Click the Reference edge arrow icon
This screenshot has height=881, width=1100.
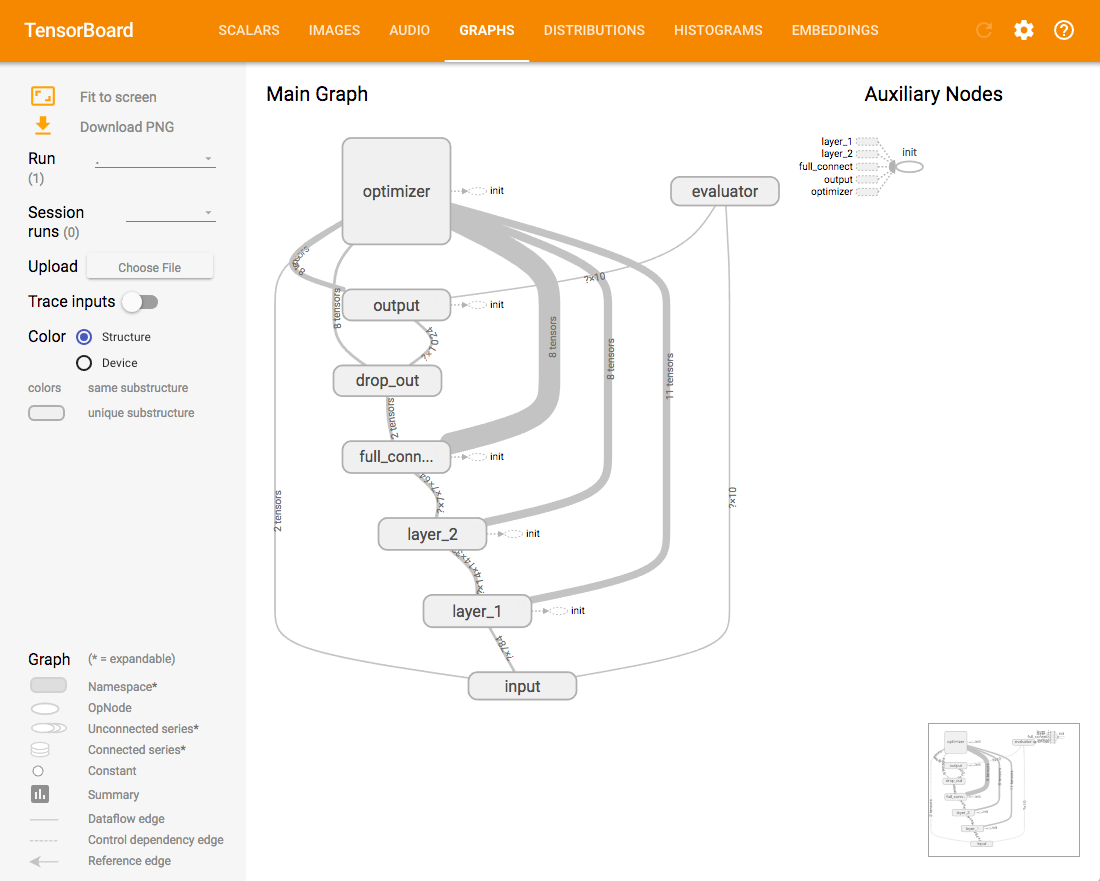point(44,861)
